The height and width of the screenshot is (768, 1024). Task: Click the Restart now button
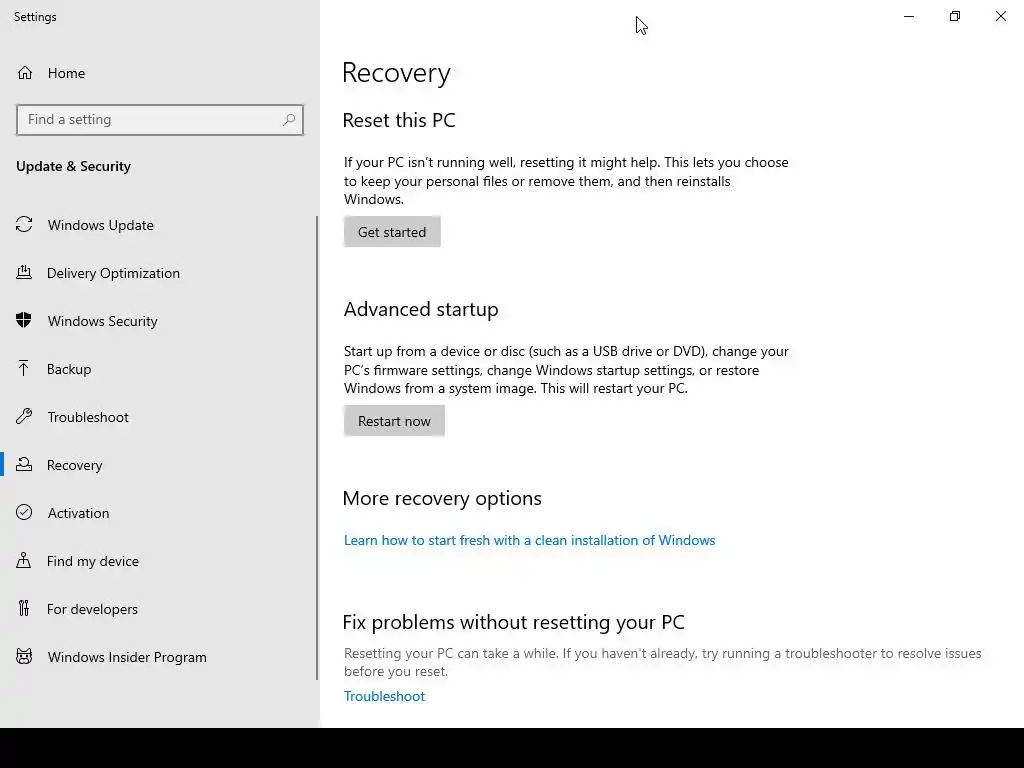(394, 421)
